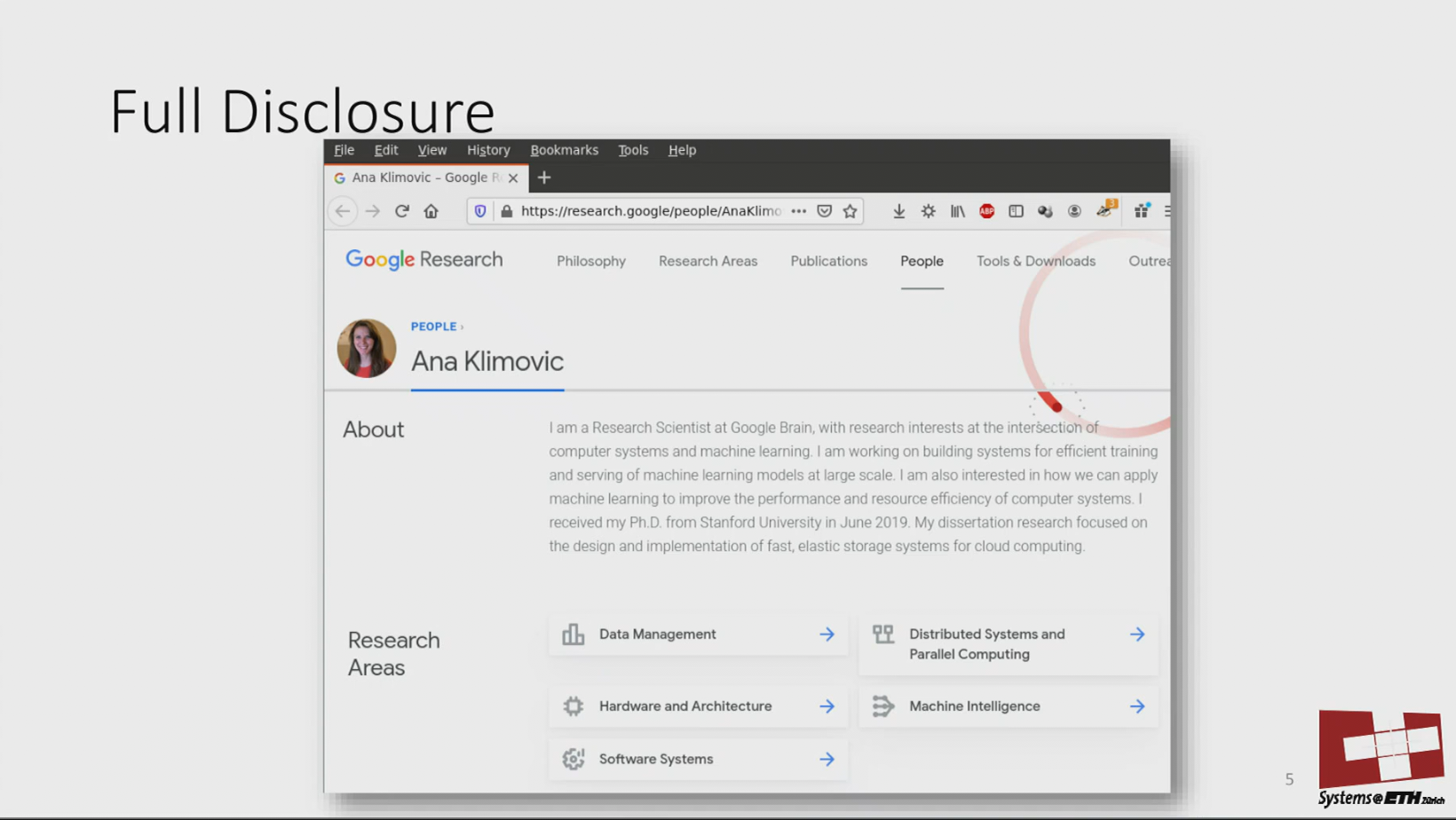The height and width of the screenshot is (820, 1456).
Task: Toggle the sidebar view icon
Action: pos(1017,211)
